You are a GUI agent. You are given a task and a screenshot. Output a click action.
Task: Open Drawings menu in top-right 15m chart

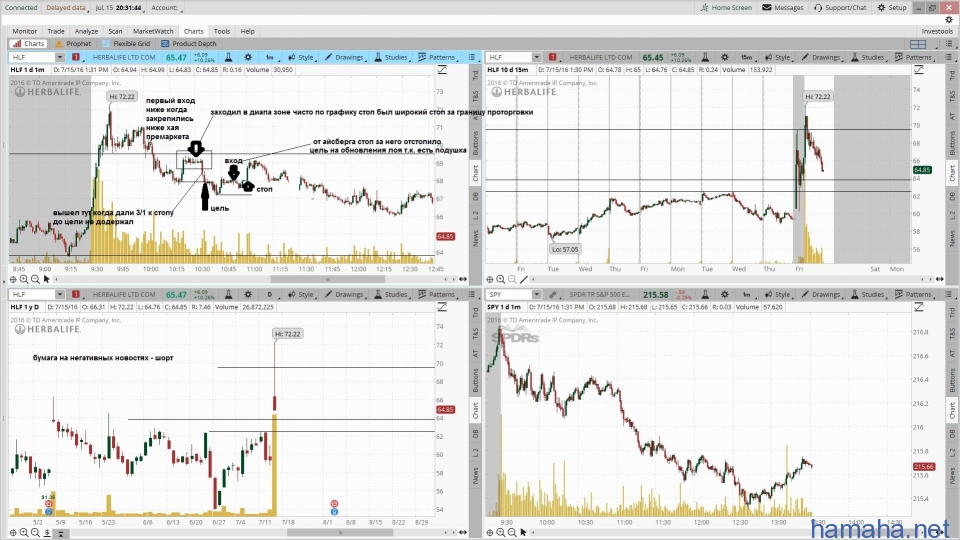[821, 57]
